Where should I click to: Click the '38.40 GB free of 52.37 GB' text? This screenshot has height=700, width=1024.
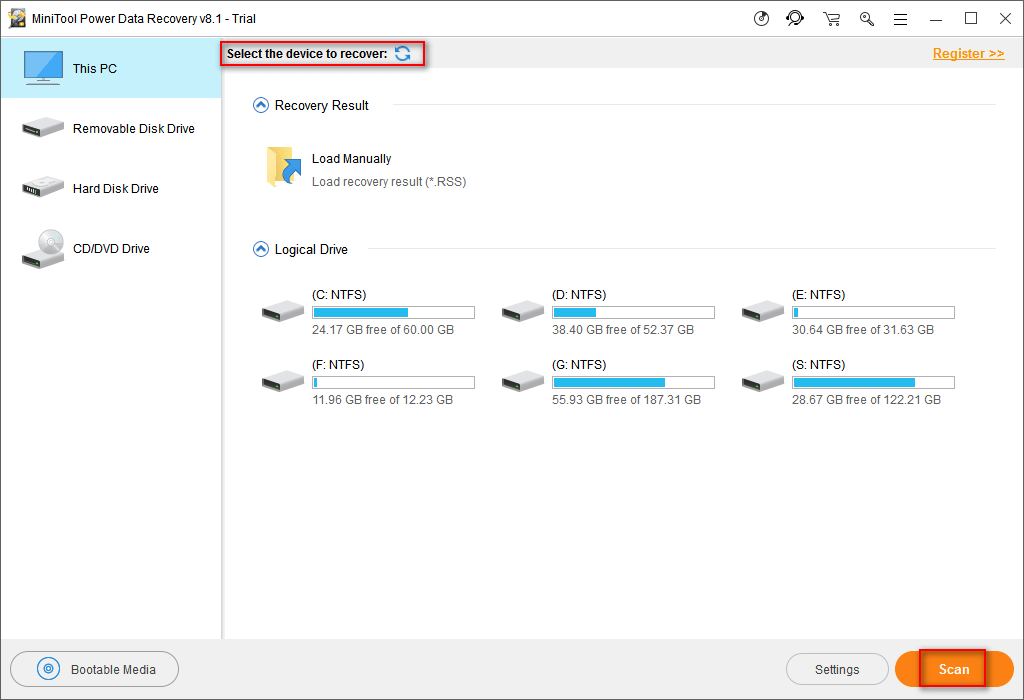click(623, 330)
